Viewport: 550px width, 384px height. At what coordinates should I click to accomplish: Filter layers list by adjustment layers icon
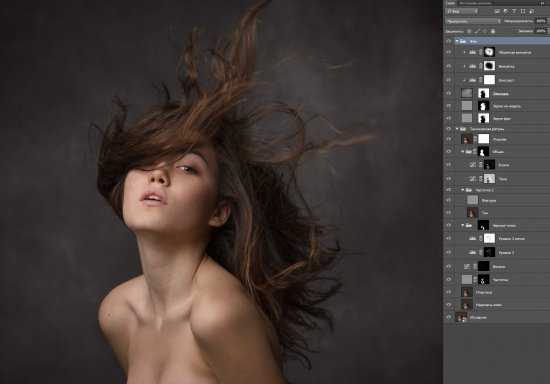506,12
